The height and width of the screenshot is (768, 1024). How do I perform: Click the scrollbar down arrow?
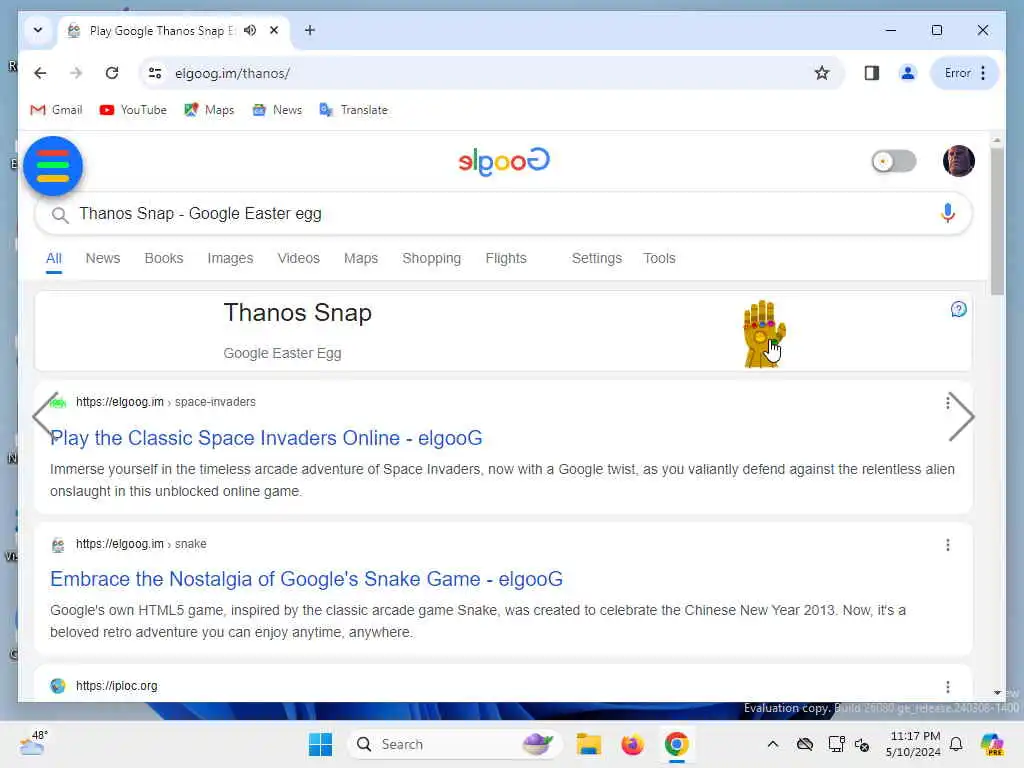tap(997, 693)
